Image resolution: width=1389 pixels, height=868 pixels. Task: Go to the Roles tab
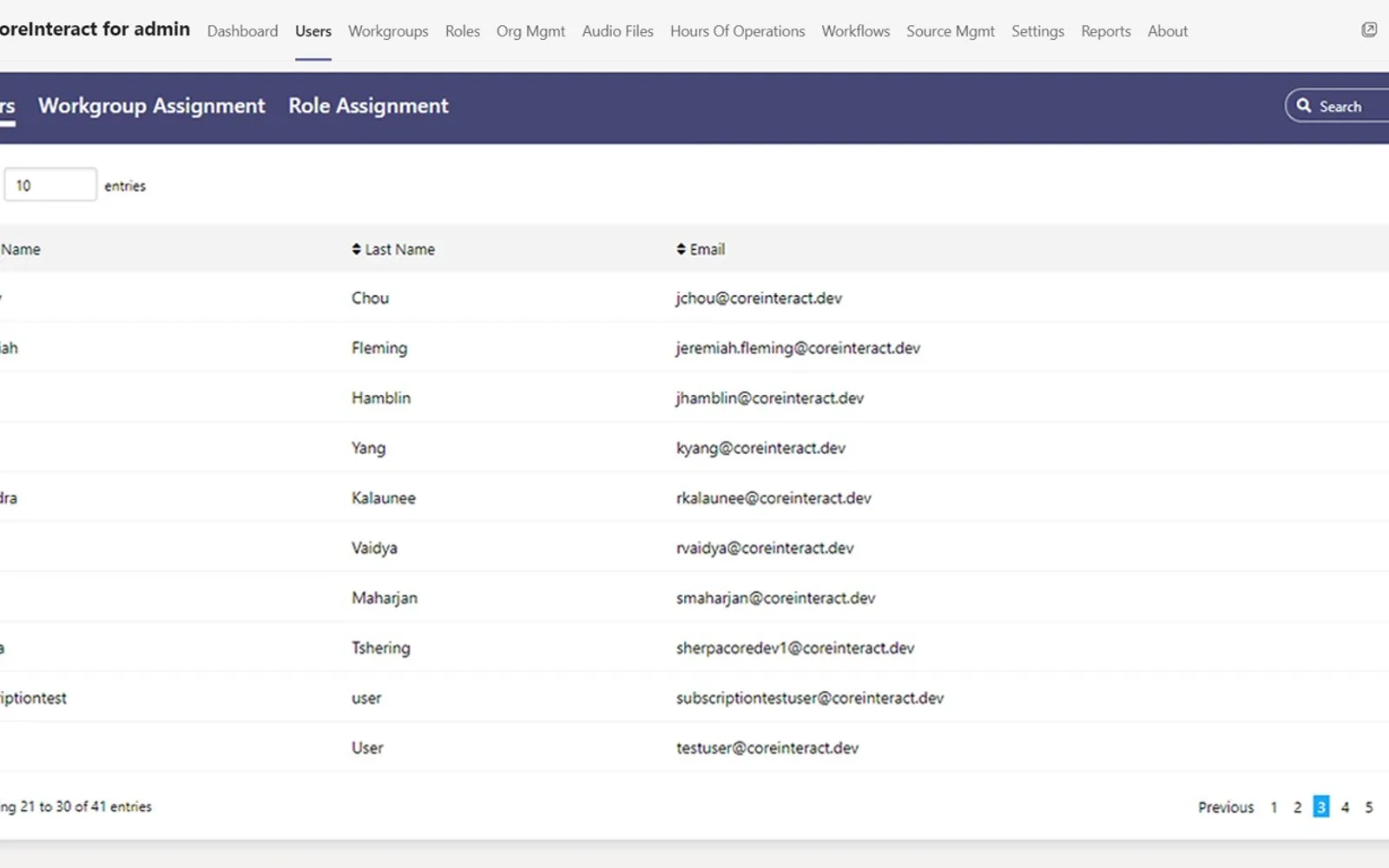[x=463, y=31]
